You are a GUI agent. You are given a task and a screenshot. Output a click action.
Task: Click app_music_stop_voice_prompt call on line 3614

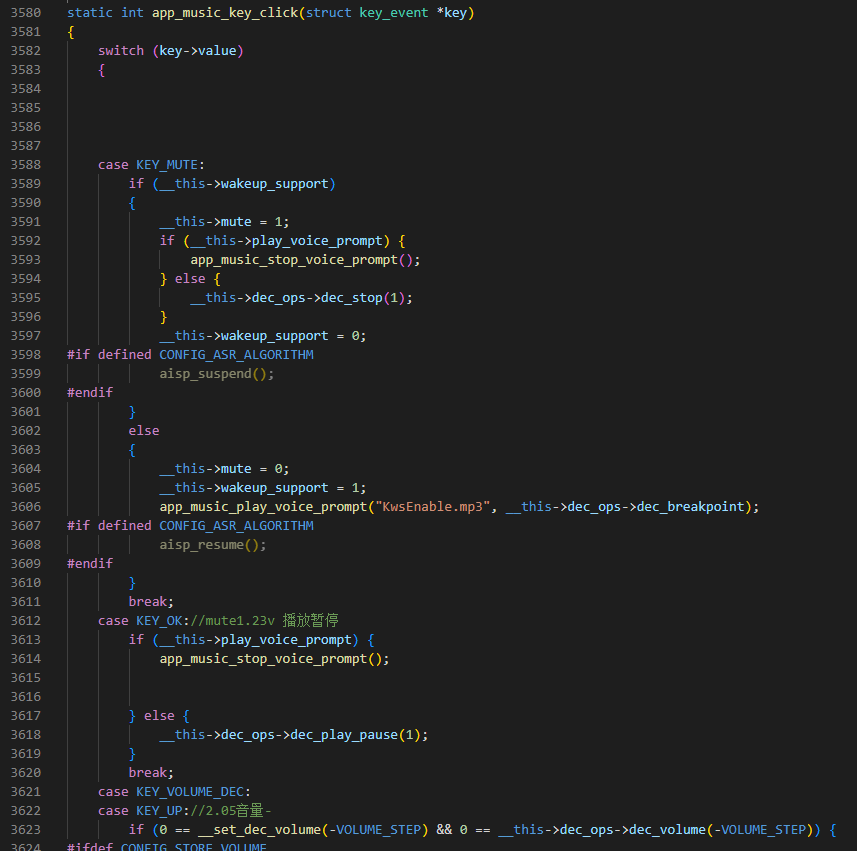click(274, 659)
